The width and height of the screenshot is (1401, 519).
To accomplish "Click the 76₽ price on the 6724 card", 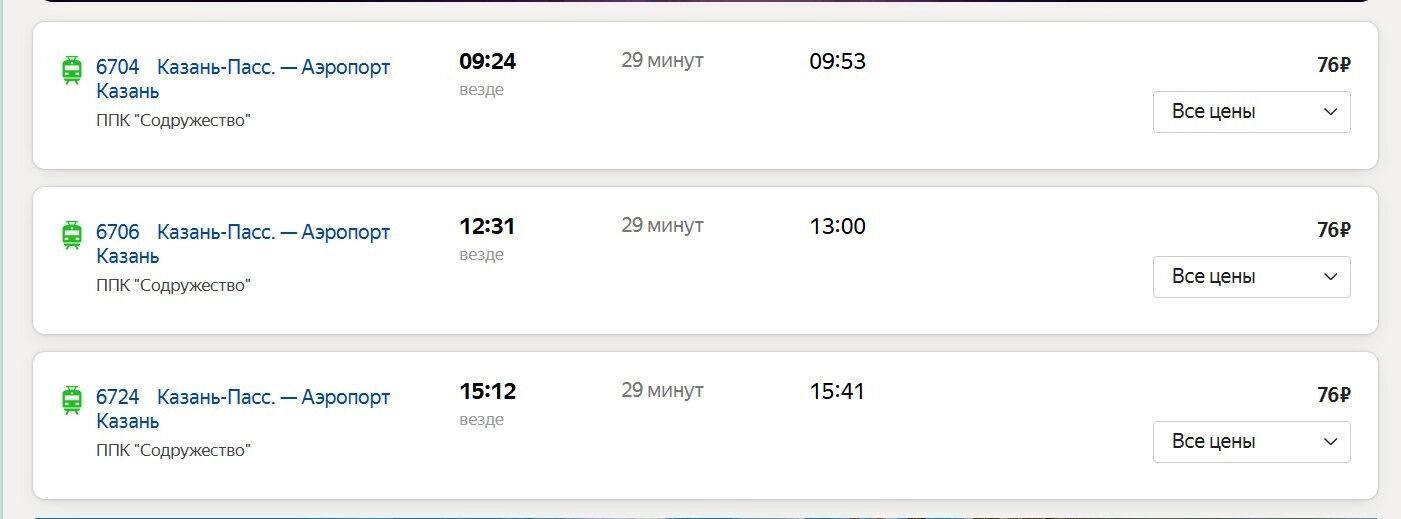I will tap(1333, 396).
